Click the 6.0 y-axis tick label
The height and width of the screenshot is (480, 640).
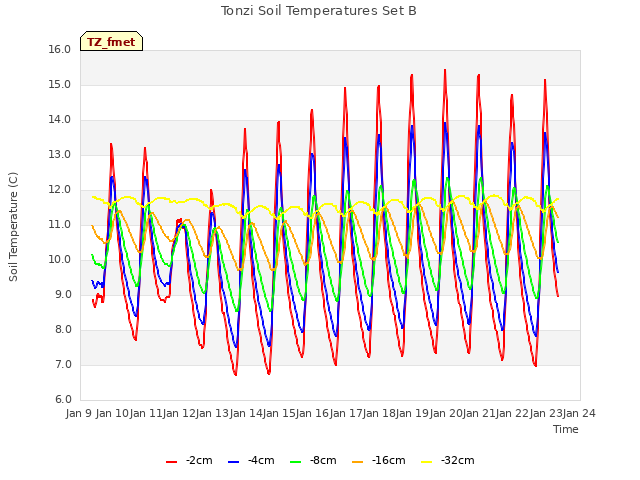[x=63, y=400]
